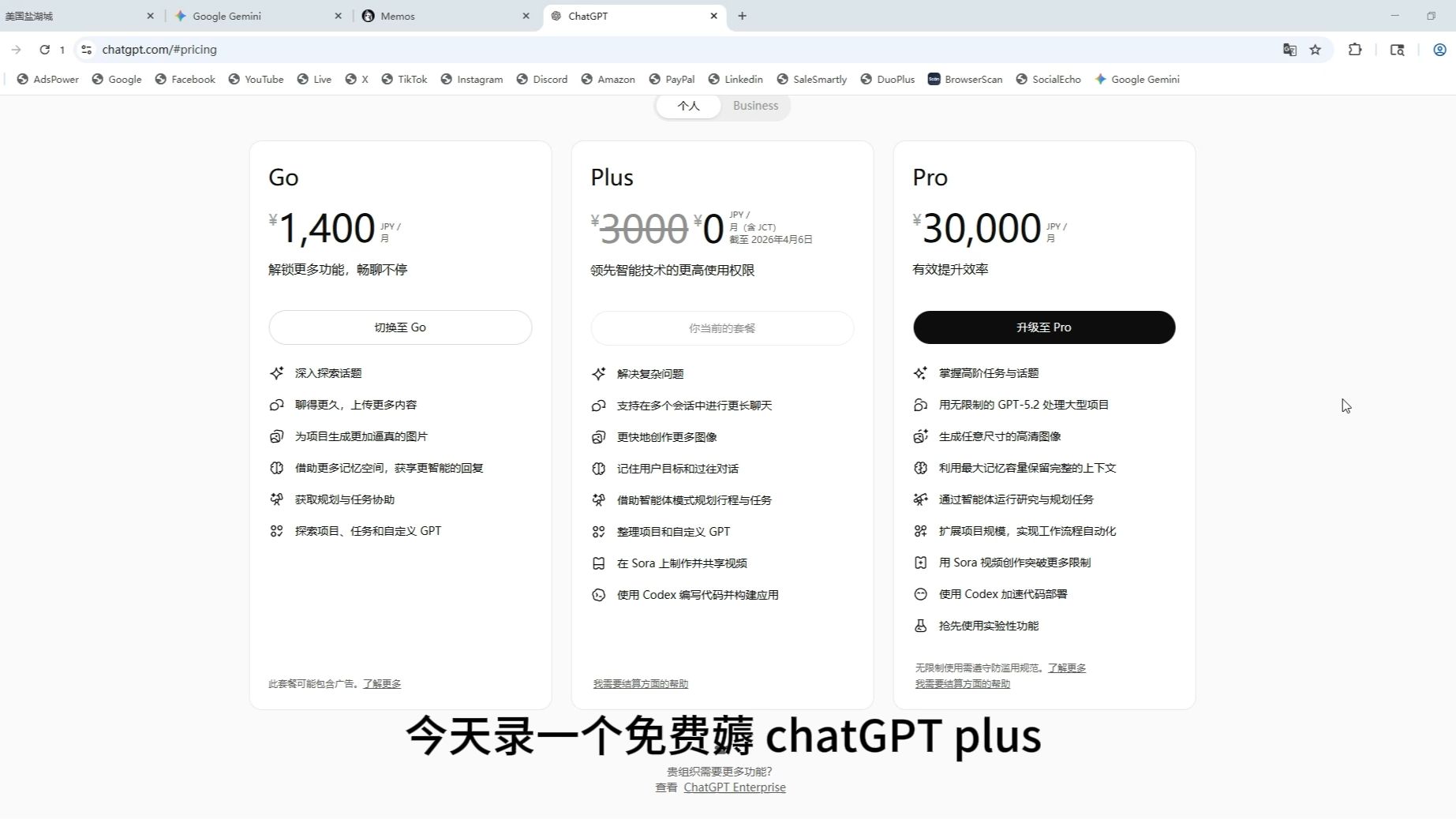The width and height of the screenshot is (1456, 819).
Task: Open the AdsPower bookmark
Action: (48, 80)
